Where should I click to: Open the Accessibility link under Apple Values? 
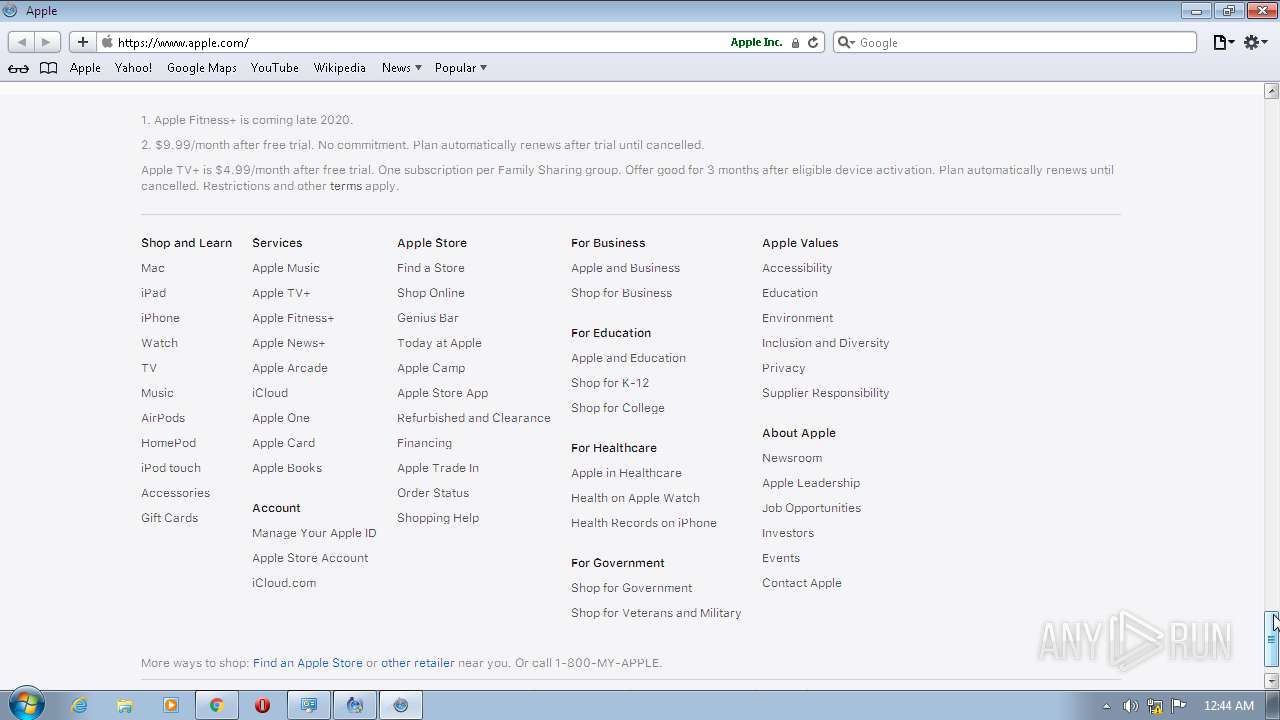797,268
